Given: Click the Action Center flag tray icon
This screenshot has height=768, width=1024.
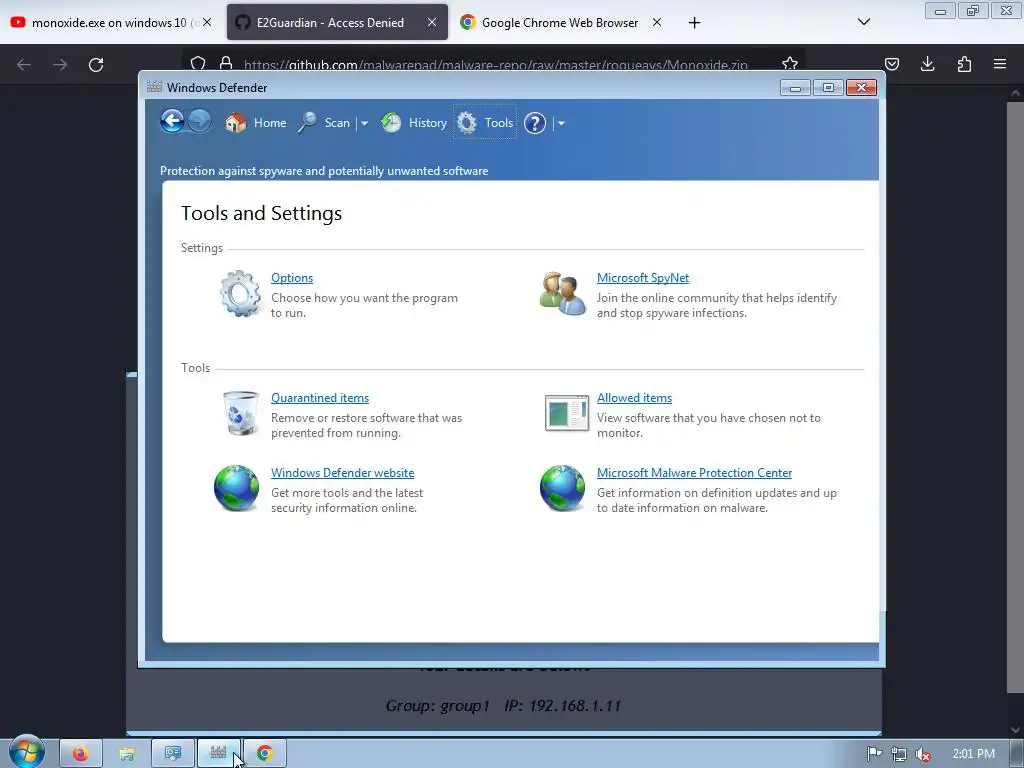Looking at the screenshot, I should point(874,754).
